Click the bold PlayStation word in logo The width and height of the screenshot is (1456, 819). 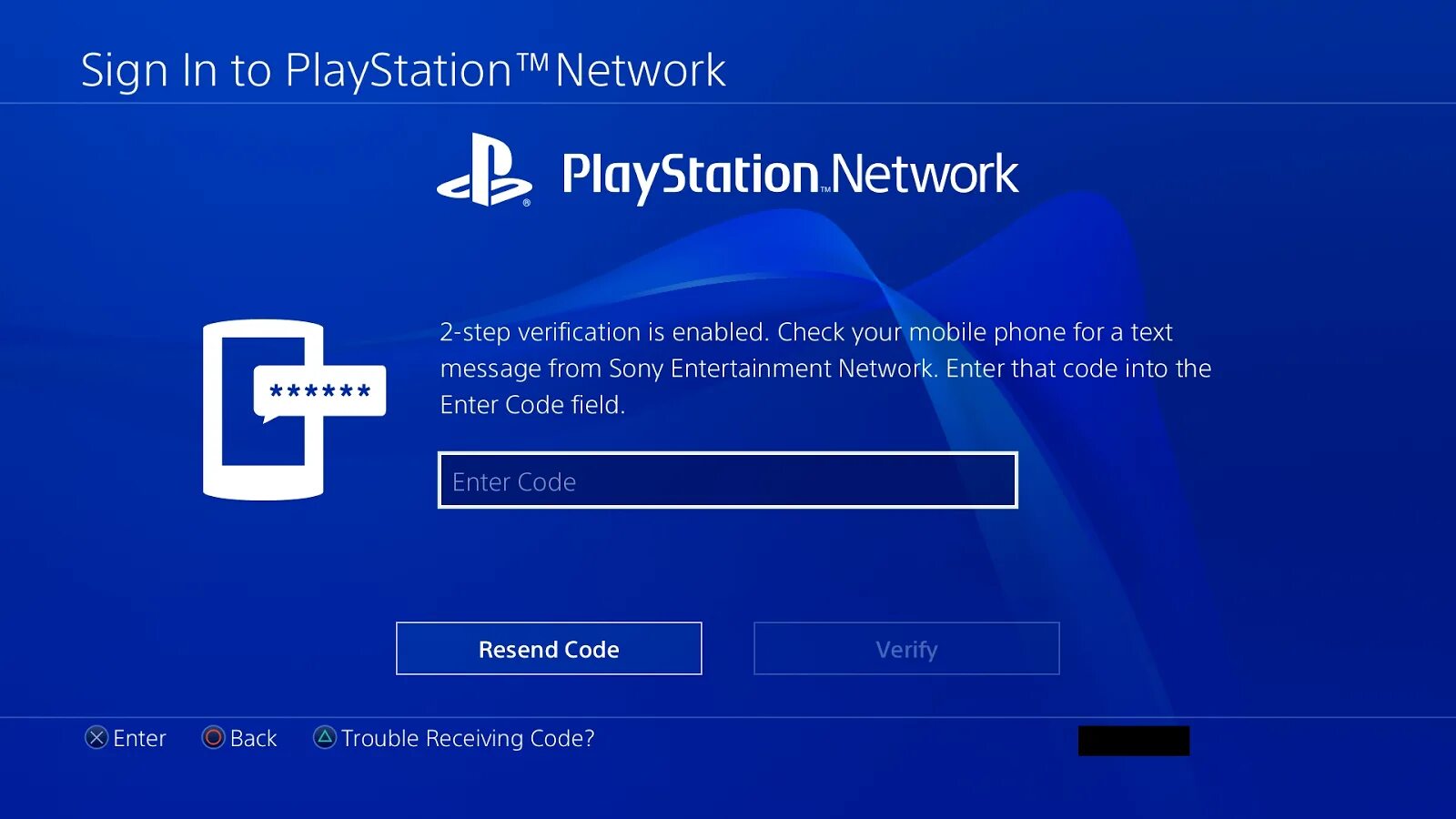coord(691,177)
